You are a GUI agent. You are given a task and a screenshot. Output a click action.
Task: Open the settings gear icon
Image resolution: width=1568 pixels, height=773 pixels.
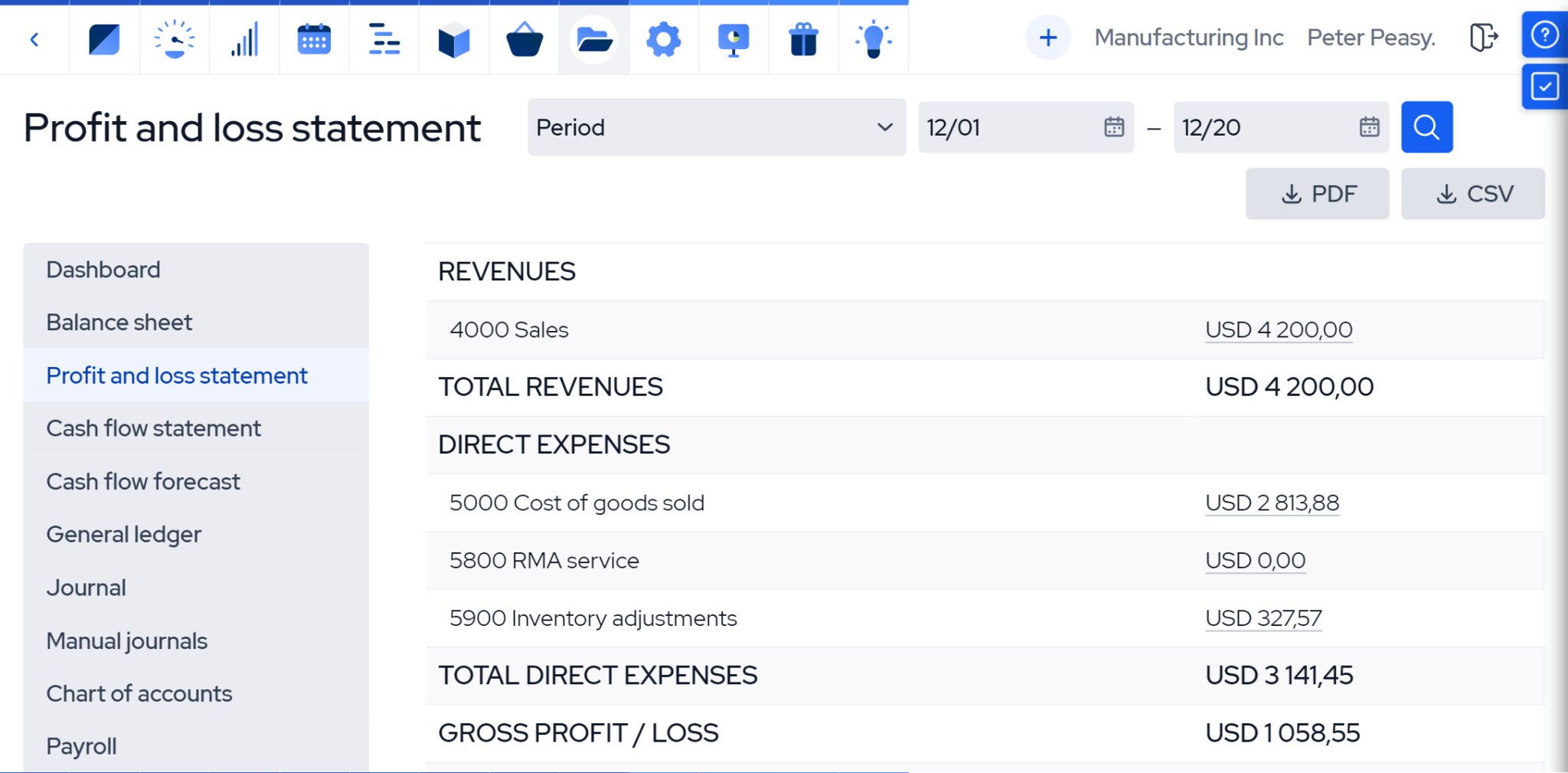coord(664,38)
